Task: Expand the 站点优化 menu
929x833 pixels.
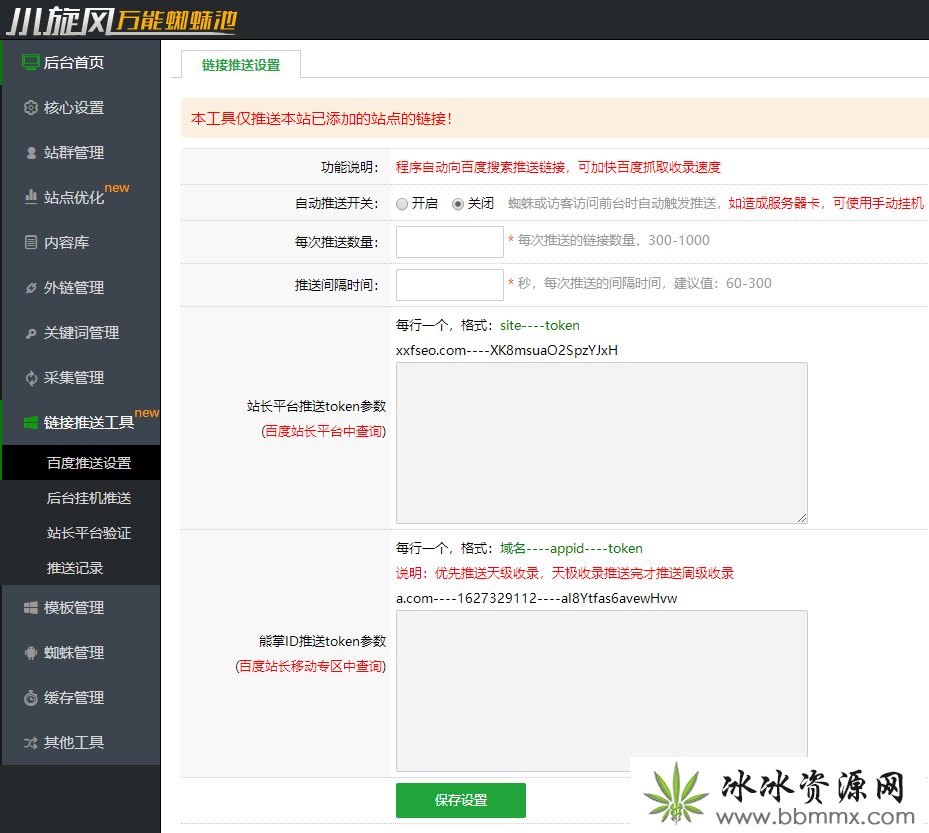Action: pyautogui.click(x=81, y=197)
